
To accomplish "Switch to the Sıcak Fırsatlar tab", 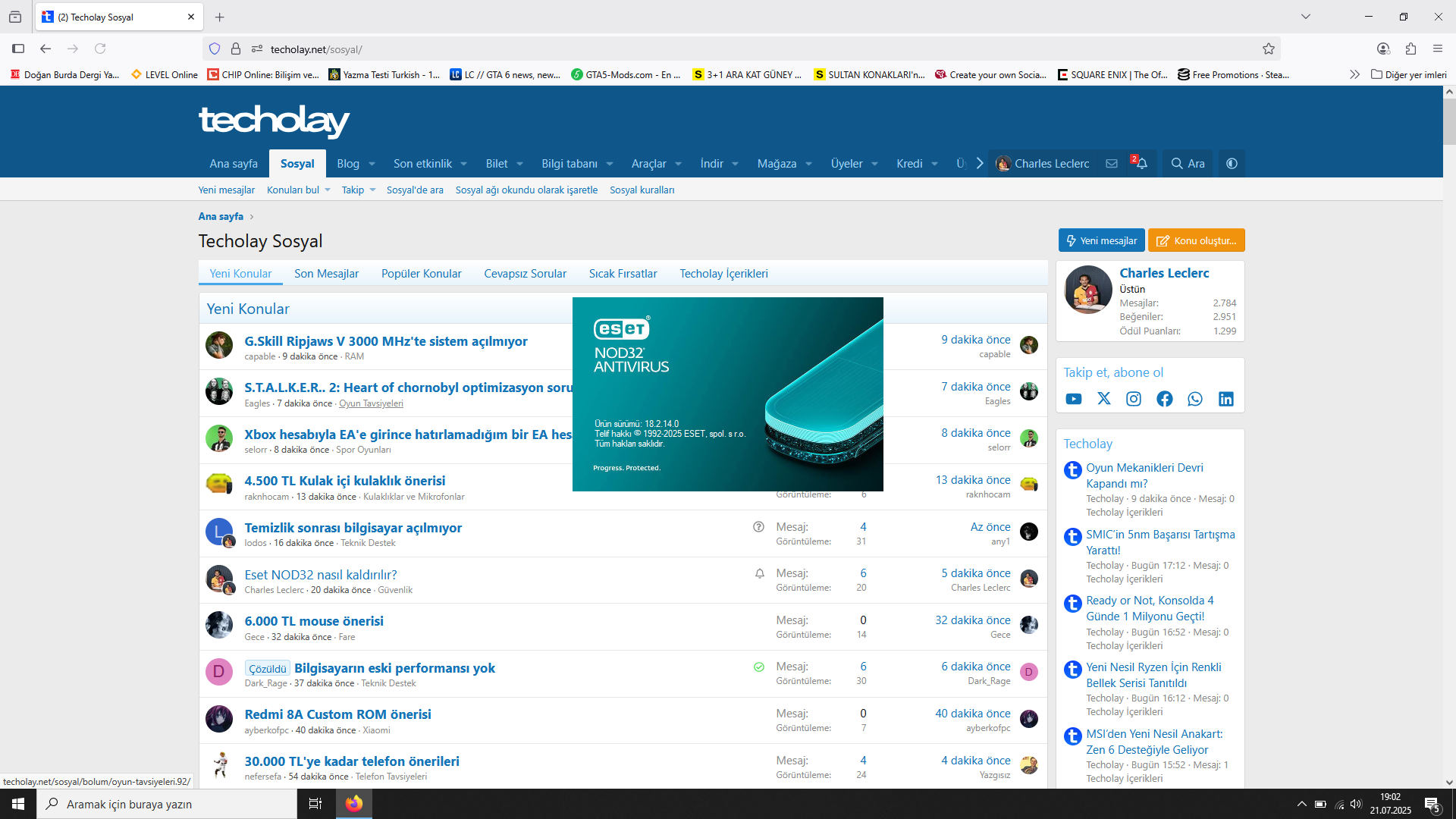I will pos(623,274).
